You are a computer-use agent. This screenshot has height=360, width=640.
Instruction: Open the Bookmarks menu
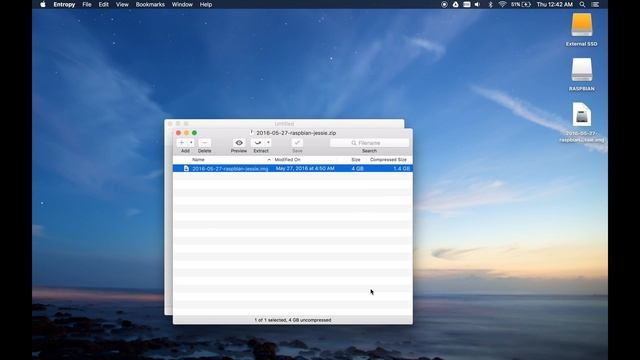coord(150,4)
